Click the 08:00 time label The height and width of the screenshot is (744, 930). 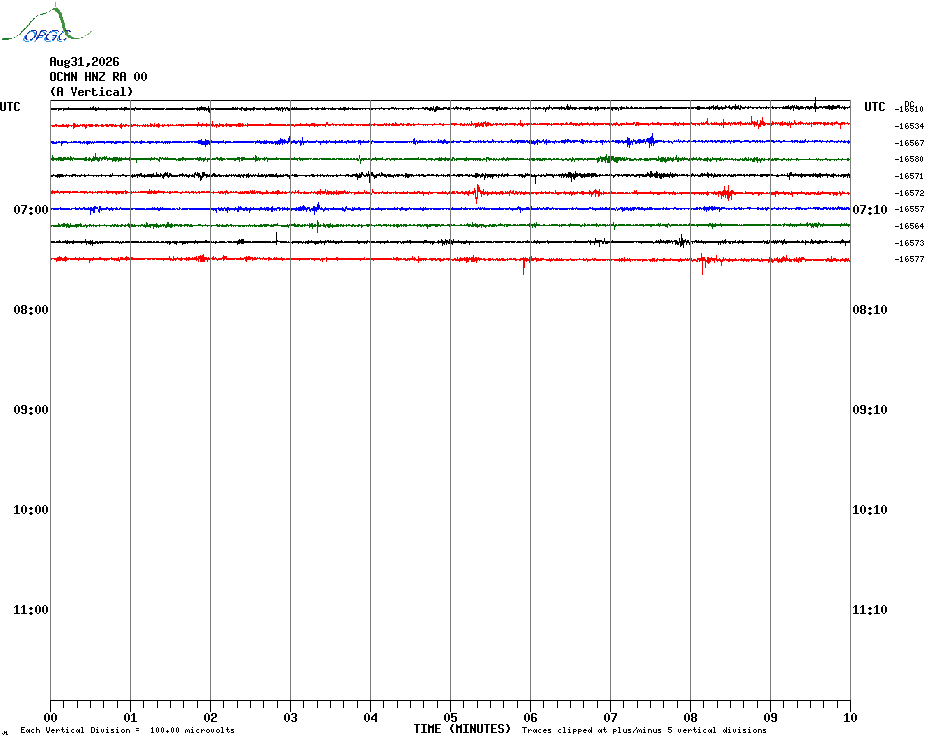tap(31, 310)
